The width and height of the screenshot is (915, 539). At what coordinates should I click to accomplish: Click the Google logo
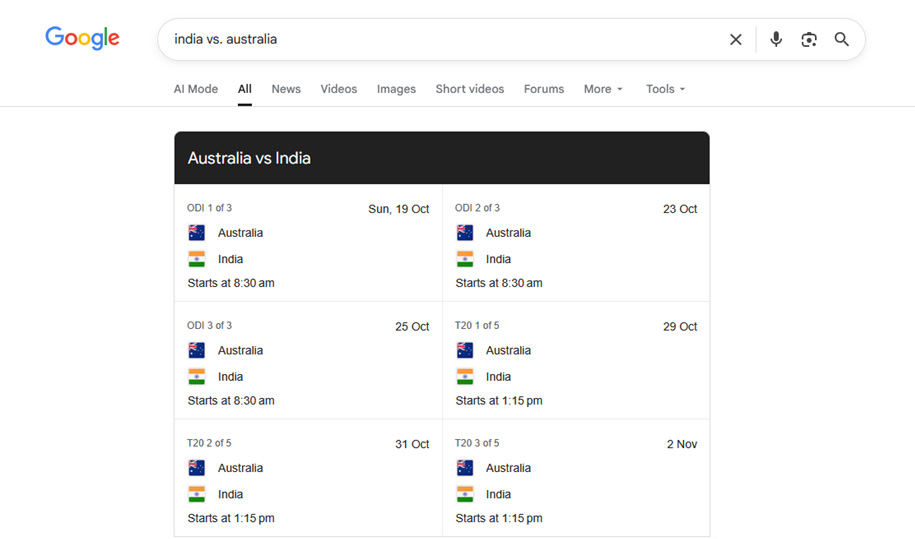point(82,38)
